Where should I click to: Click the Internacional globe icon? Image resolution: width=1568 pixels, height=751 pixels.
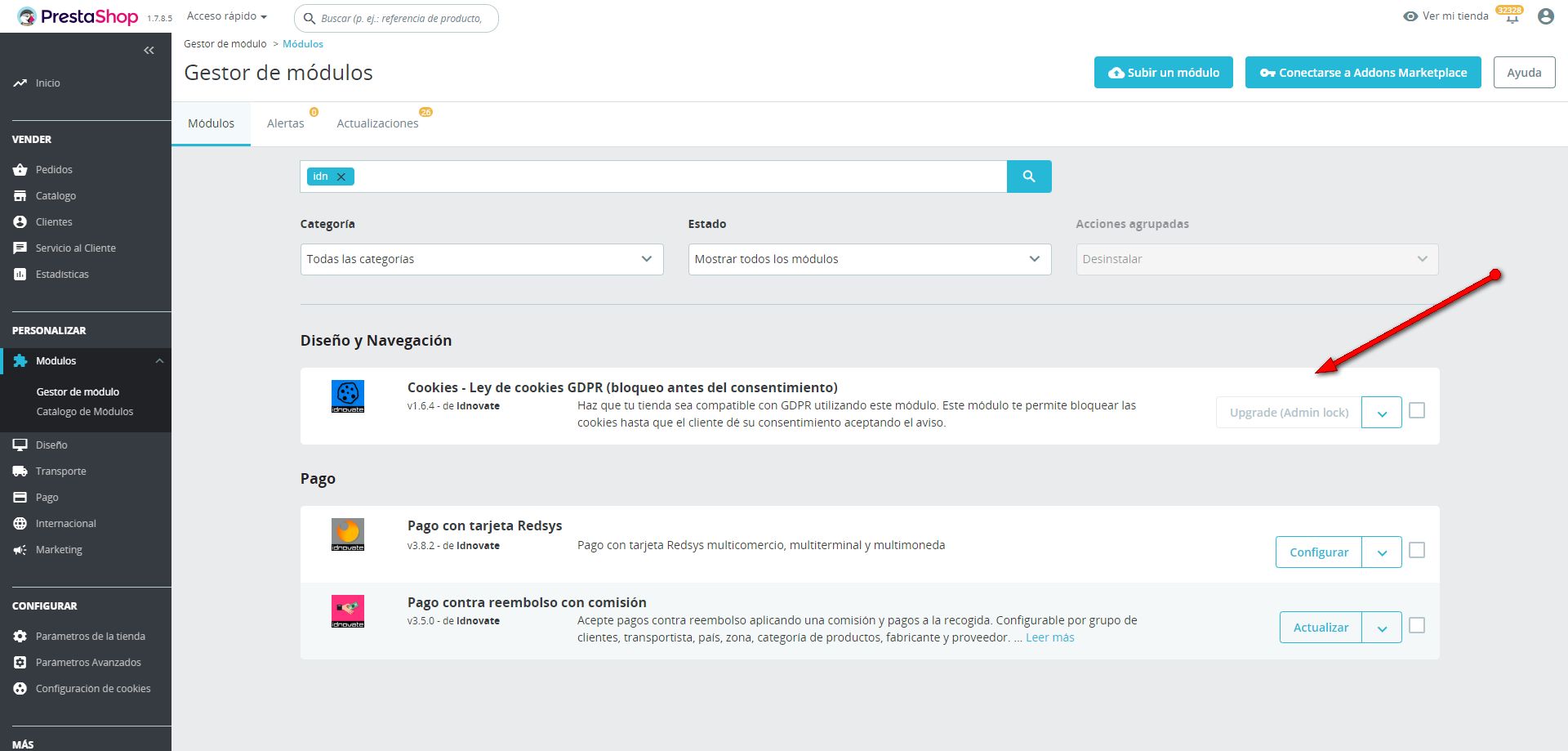pos(20,524)
